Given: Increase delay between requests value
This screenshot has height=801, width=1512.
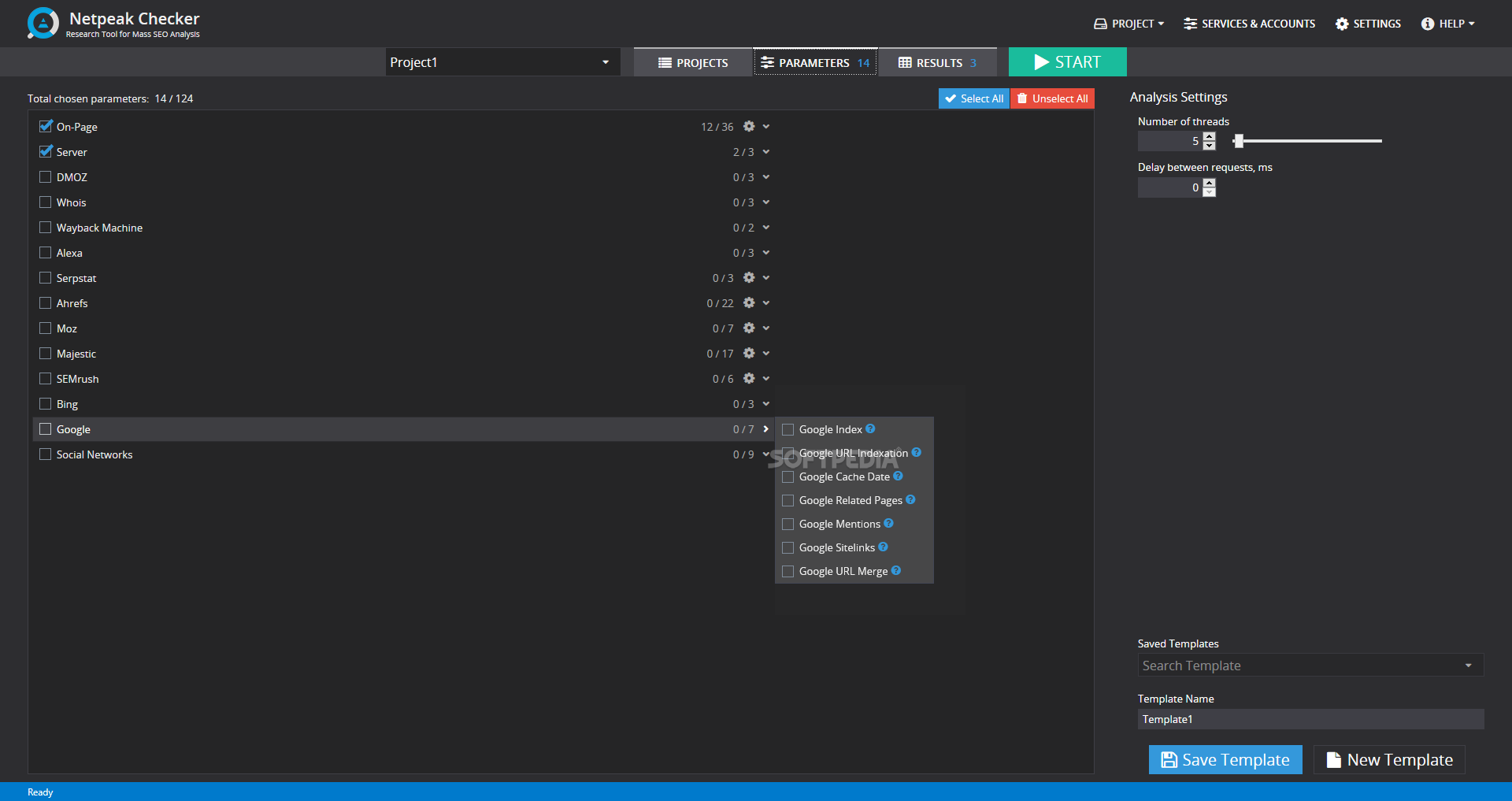Looking at the screenshot, I should pos(1210,183).
